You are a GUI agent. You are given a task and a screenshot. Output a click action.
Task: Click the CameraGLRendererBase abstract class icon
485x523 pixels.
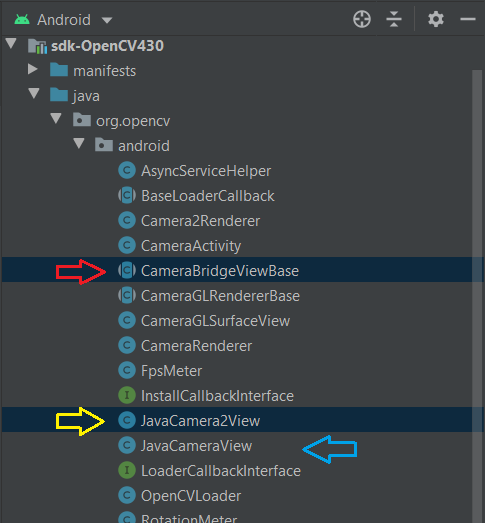coord(127,296)
